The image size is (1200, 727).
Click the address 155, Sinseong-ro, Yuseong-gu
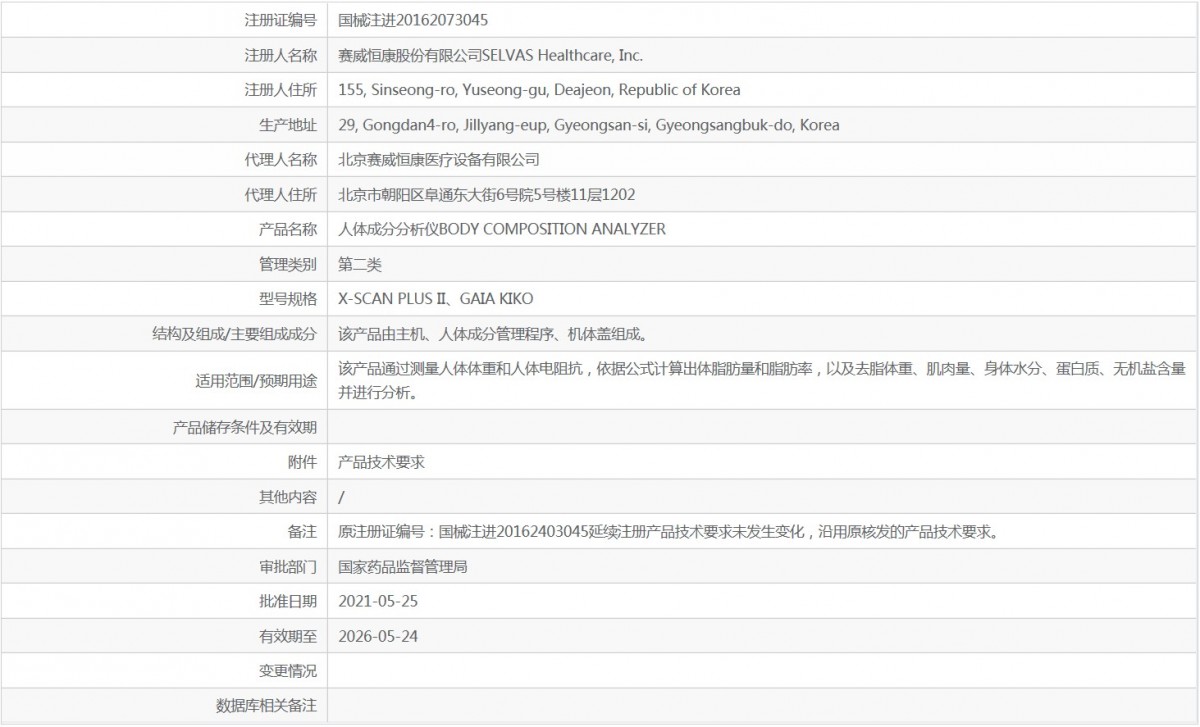click(x=540, y=90)
